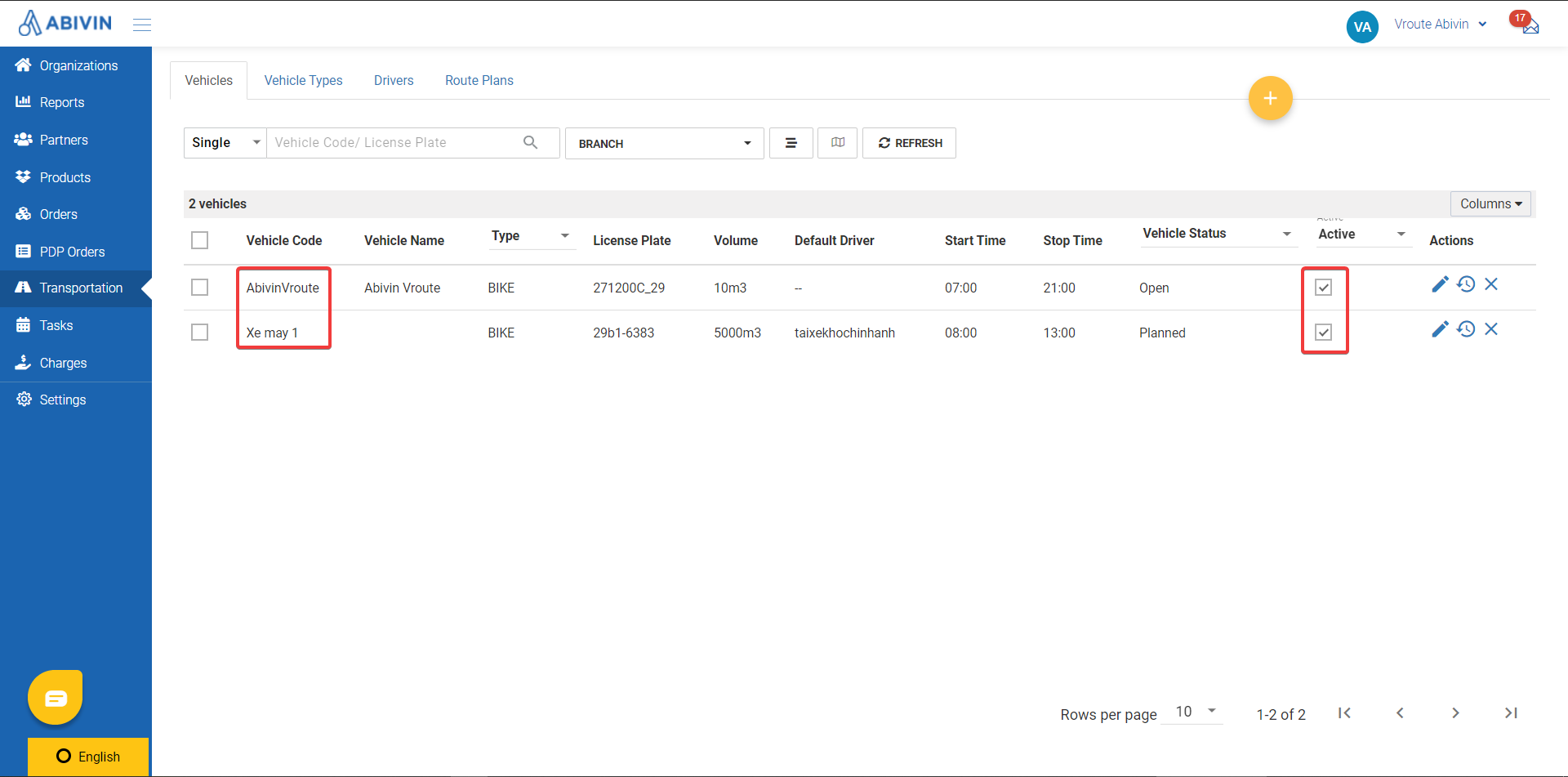Open the notifications mail icon
The width and height of the screenshot is (1568, 777).
coord(1530,26)
